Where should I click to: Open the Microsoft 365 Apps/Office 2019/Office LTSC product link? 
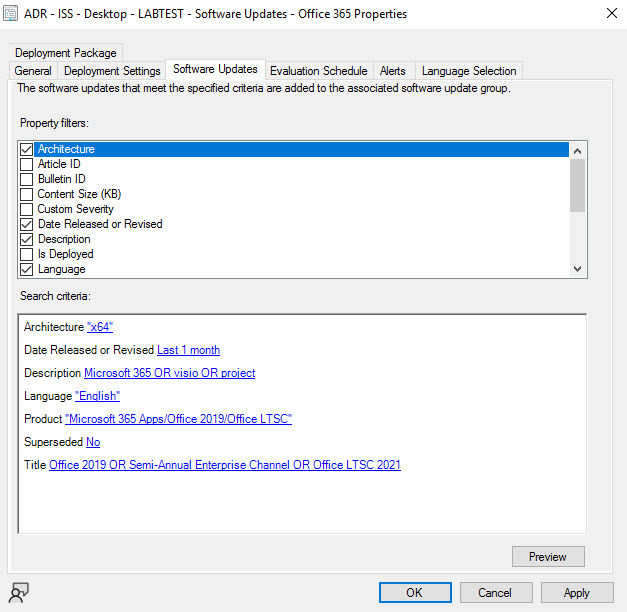178,419
